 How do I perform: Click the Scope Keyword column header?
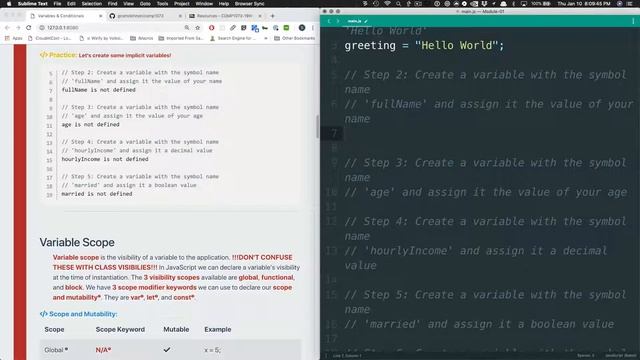click(120, 329)
